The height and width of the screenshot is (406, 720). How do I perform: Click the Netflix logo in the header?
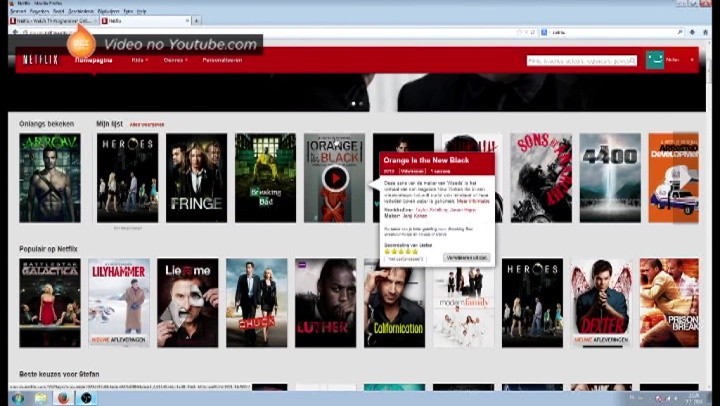click(40, 60)
